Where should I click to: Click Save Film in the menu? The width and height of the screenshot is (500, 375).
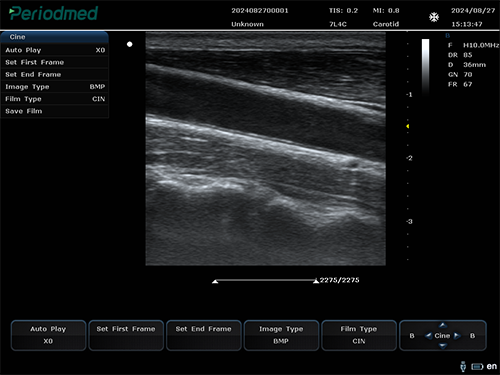pyautogui.click(x=55, y=111)
